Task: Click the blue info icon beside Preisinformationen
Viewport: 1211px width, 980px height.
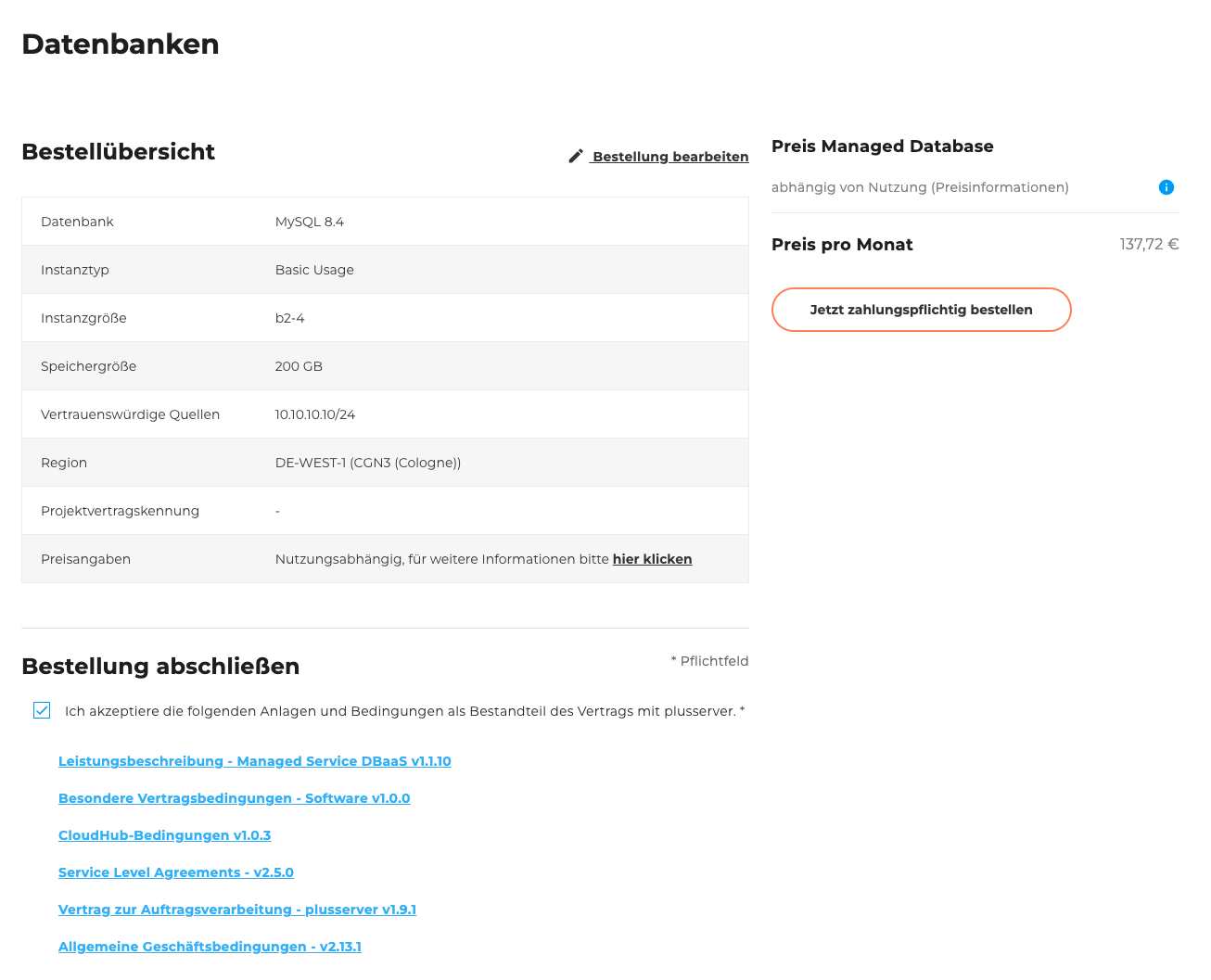Action: click(x=1166, y=187)
